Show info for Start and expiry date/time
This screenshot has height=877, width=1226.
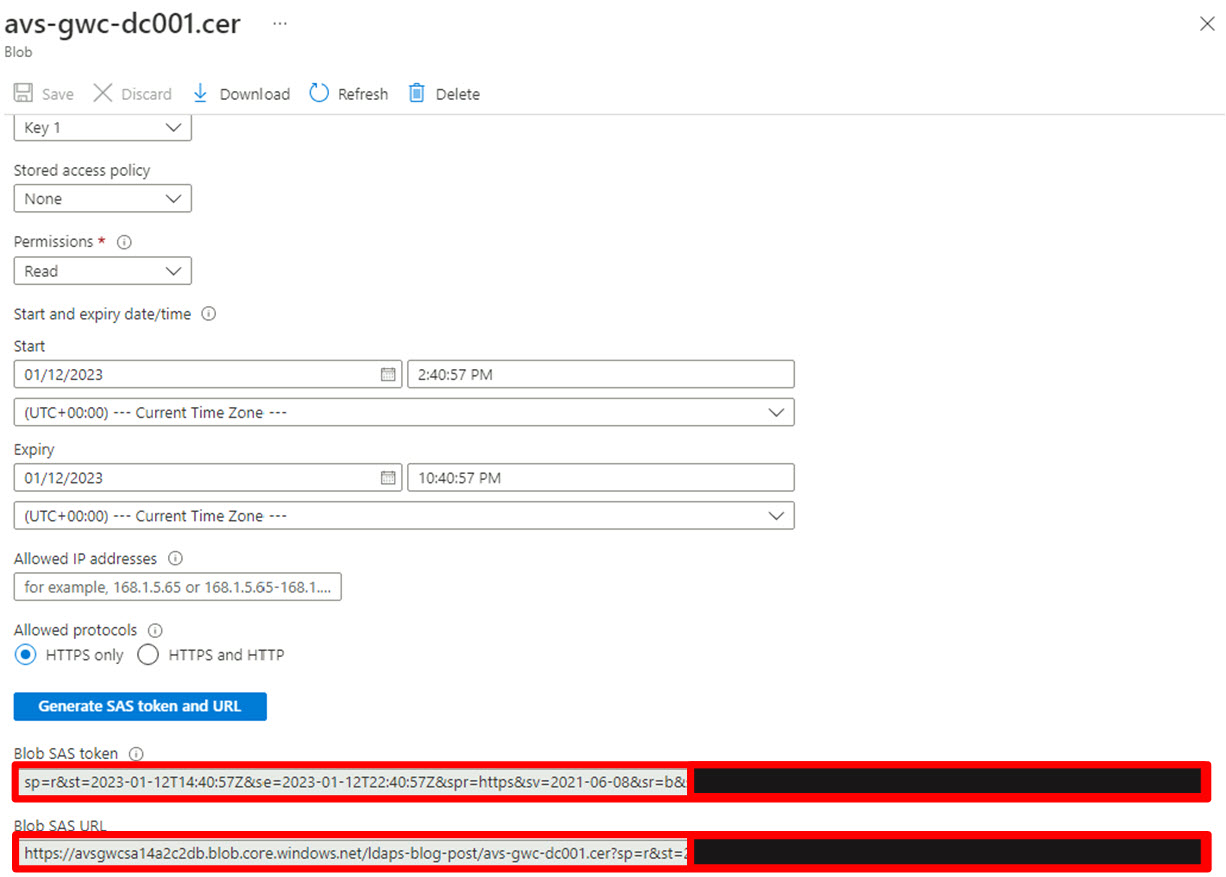[208, 314]
